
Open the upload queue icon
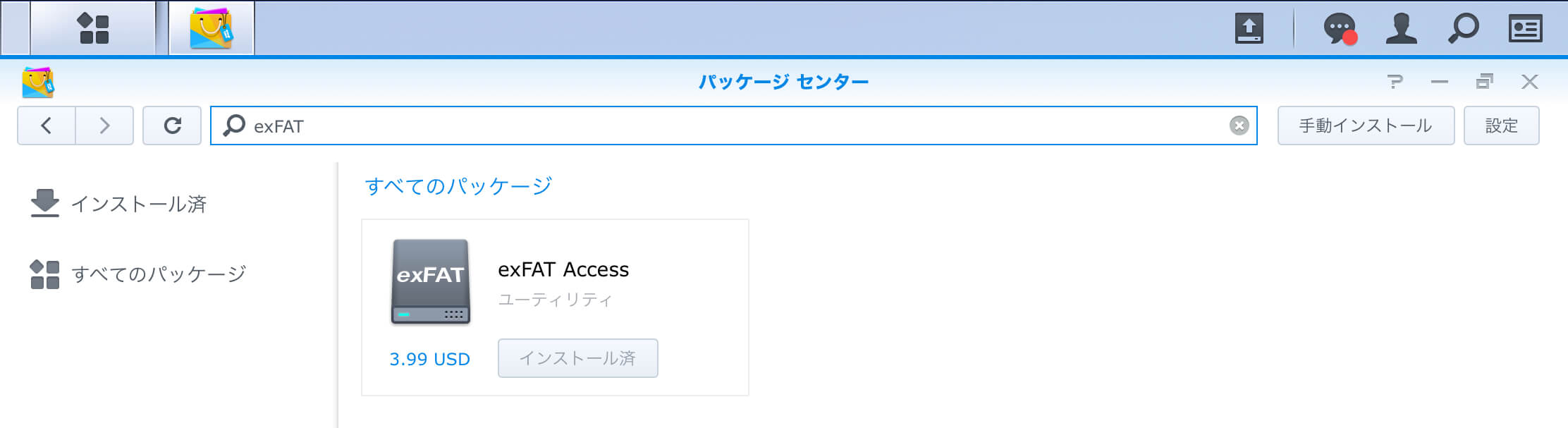1249,29
